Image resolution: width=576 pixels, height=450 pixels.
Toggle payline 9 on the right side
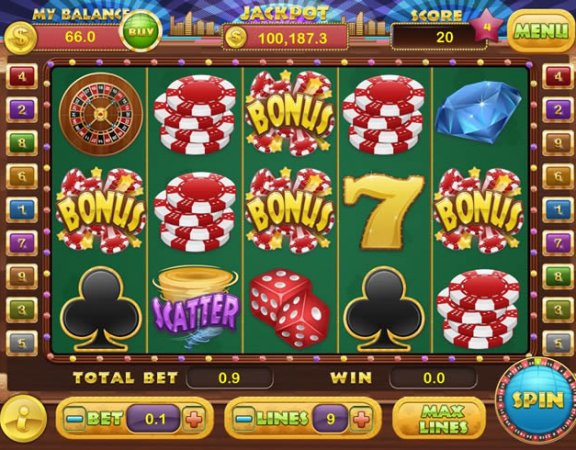click(558, 143)
